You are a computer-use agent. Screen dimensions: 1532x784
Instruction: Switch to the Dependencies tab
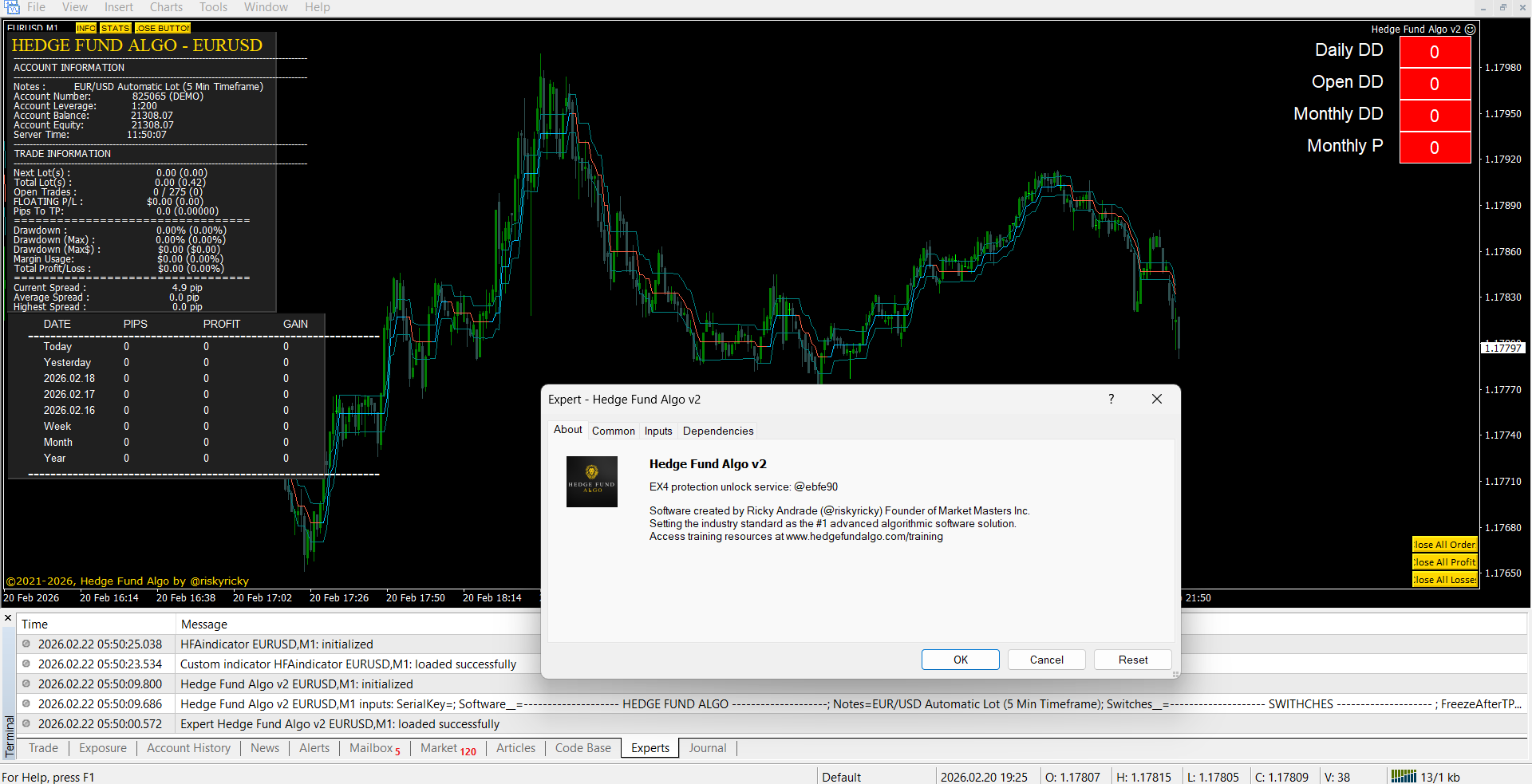(717, 431)
